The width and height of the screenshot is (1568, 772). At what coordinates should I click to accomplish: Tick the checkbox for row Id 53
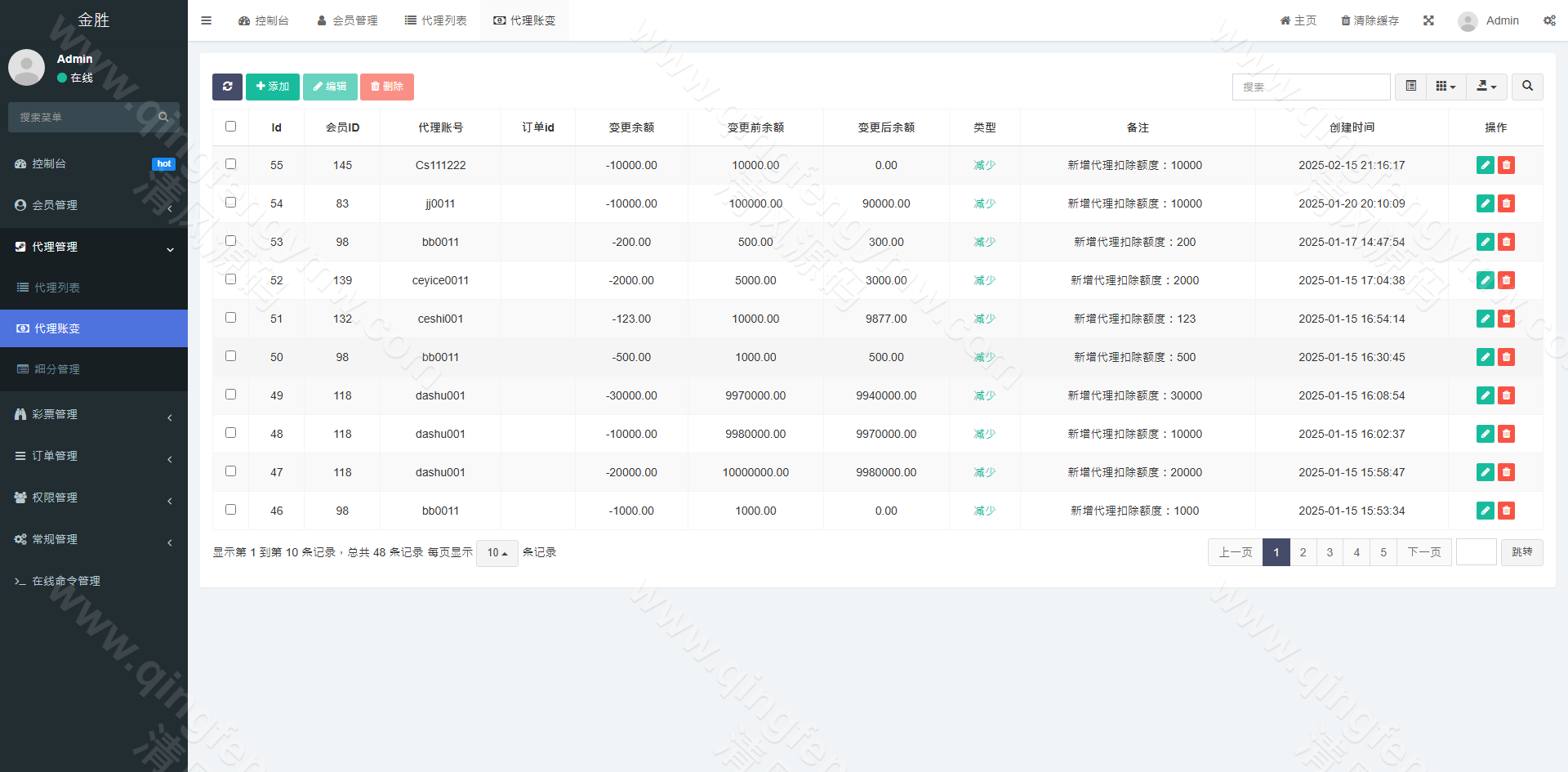click(x=230, y=241)
